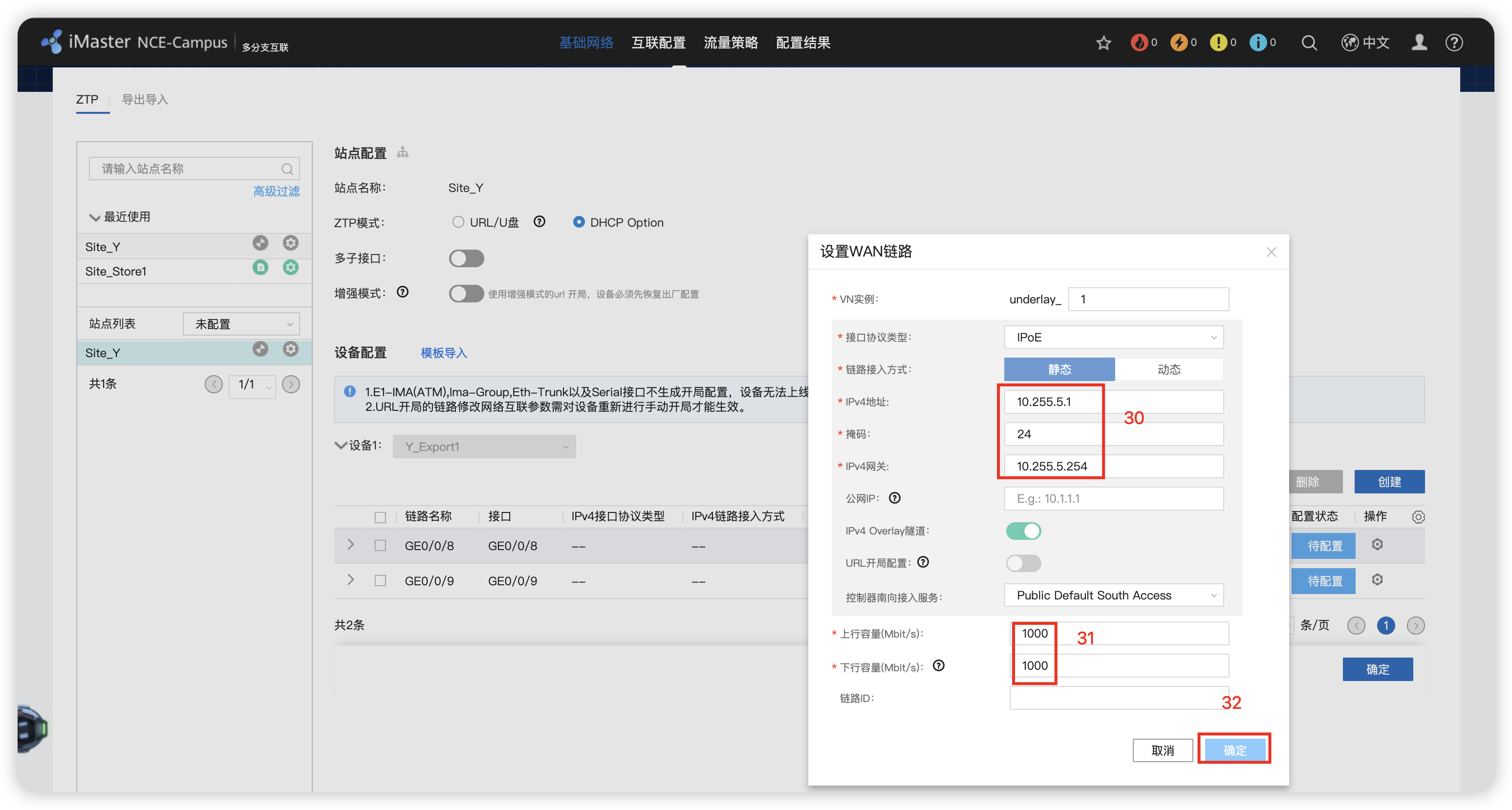The width and height of the screenshot is (1512, 810).
Task: Enable the URL开局配置 switch
Action: (1023, 563)
